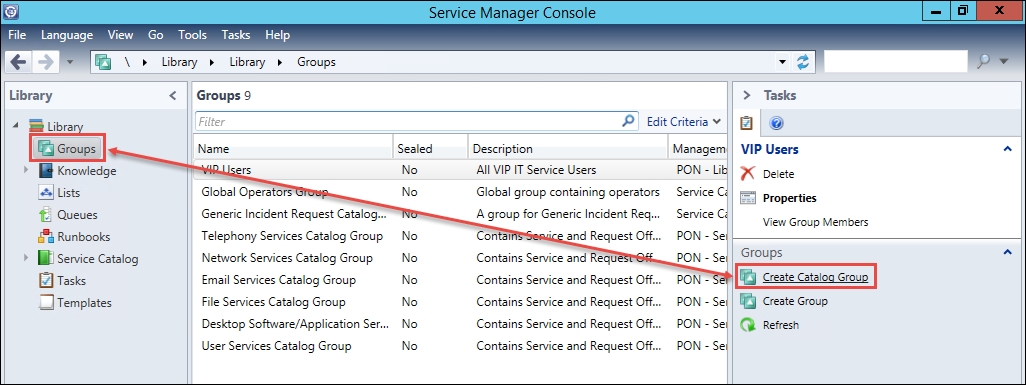Open the Edit Criteria dropdown
The image size is (1026, 385).
pos(683,122)
